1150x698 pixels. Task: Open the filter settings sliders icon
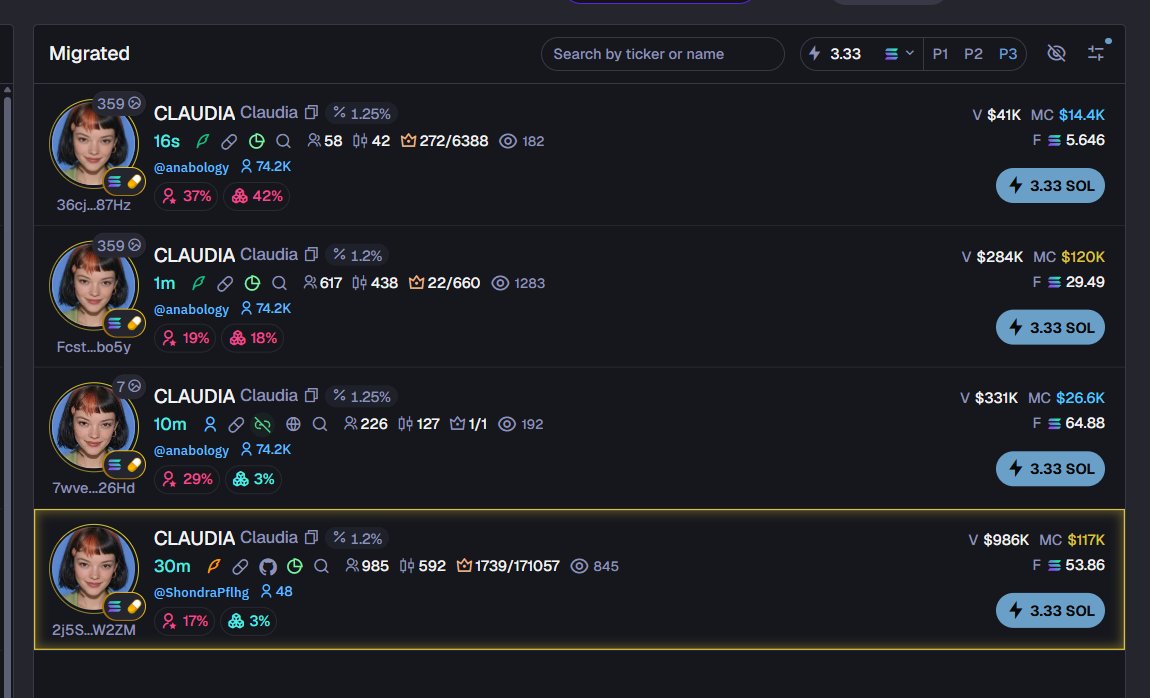pyautogui.click(x=1096, y=53)
